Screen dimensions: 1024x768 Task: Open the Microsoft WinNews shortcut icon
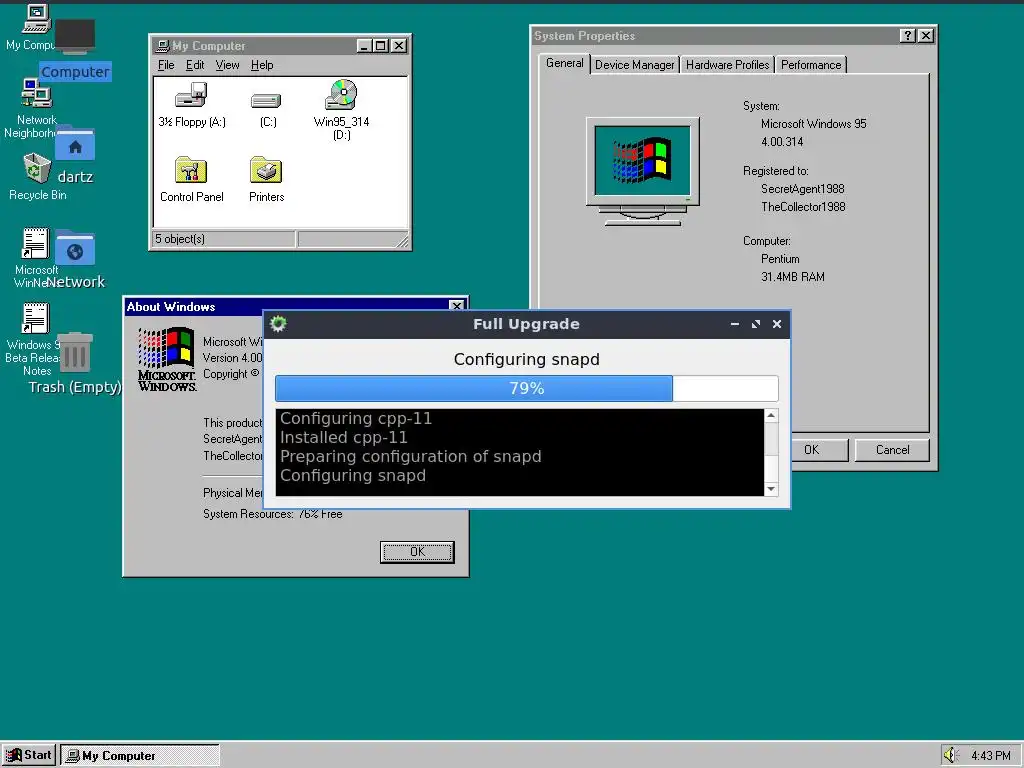tap(35, 243)
